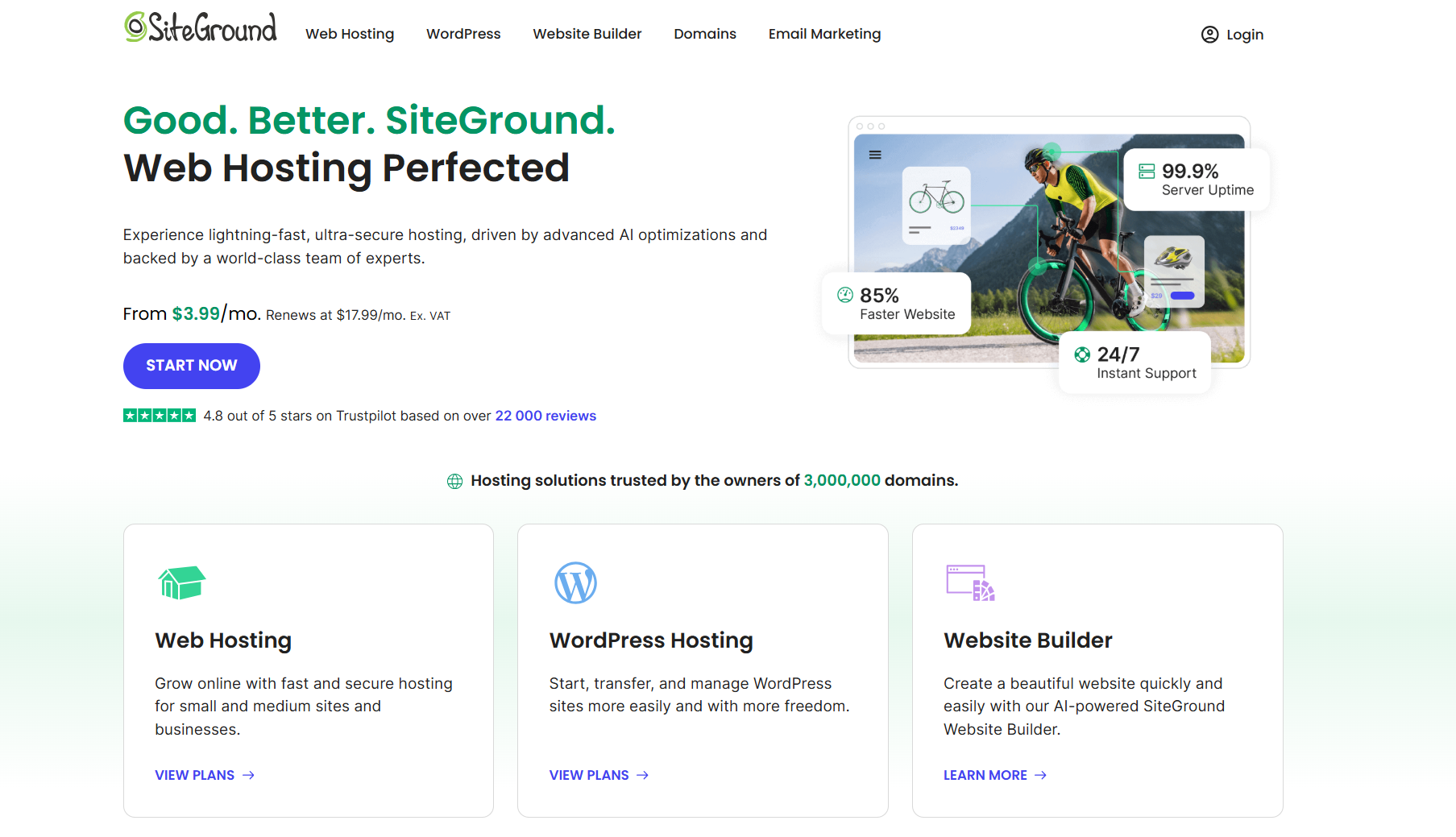
Task: Click the globe icon beside the domains text
Action: [x=454, y=480]
